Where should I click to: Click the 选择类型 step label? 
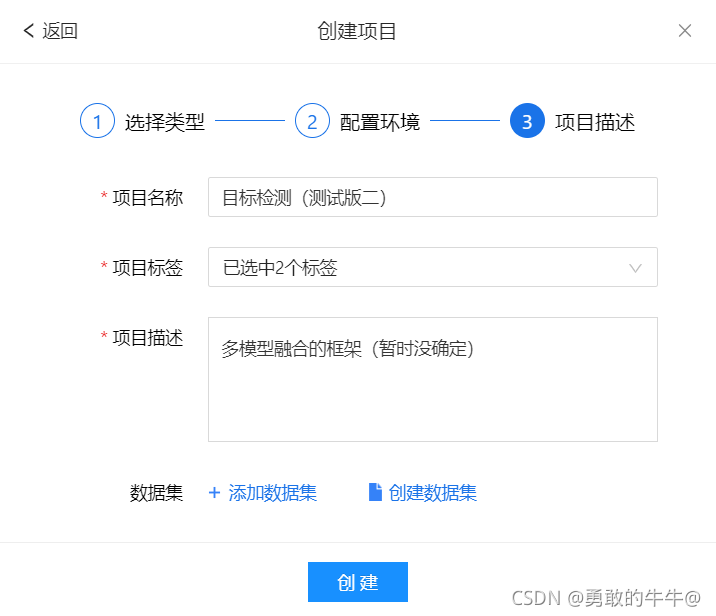(165, 122)
